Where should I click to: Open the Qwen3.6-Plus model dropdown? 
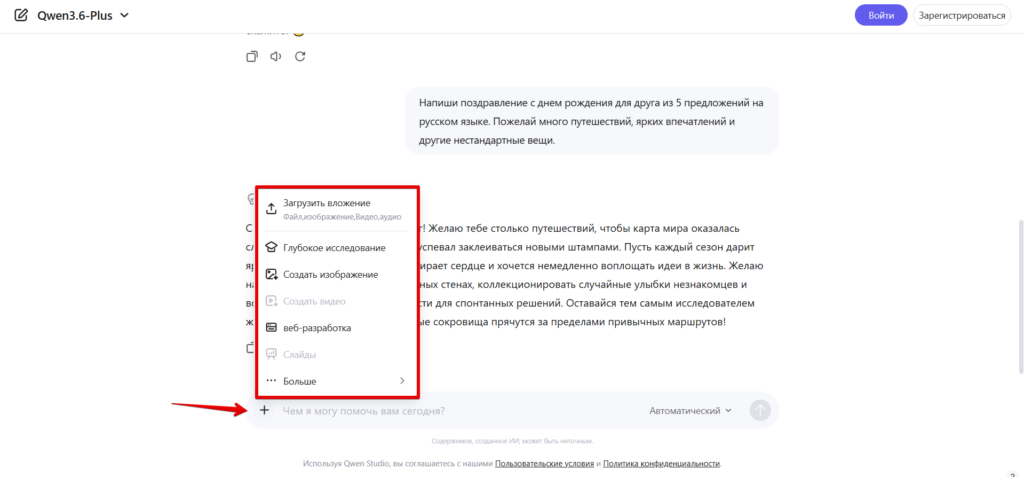83,14
